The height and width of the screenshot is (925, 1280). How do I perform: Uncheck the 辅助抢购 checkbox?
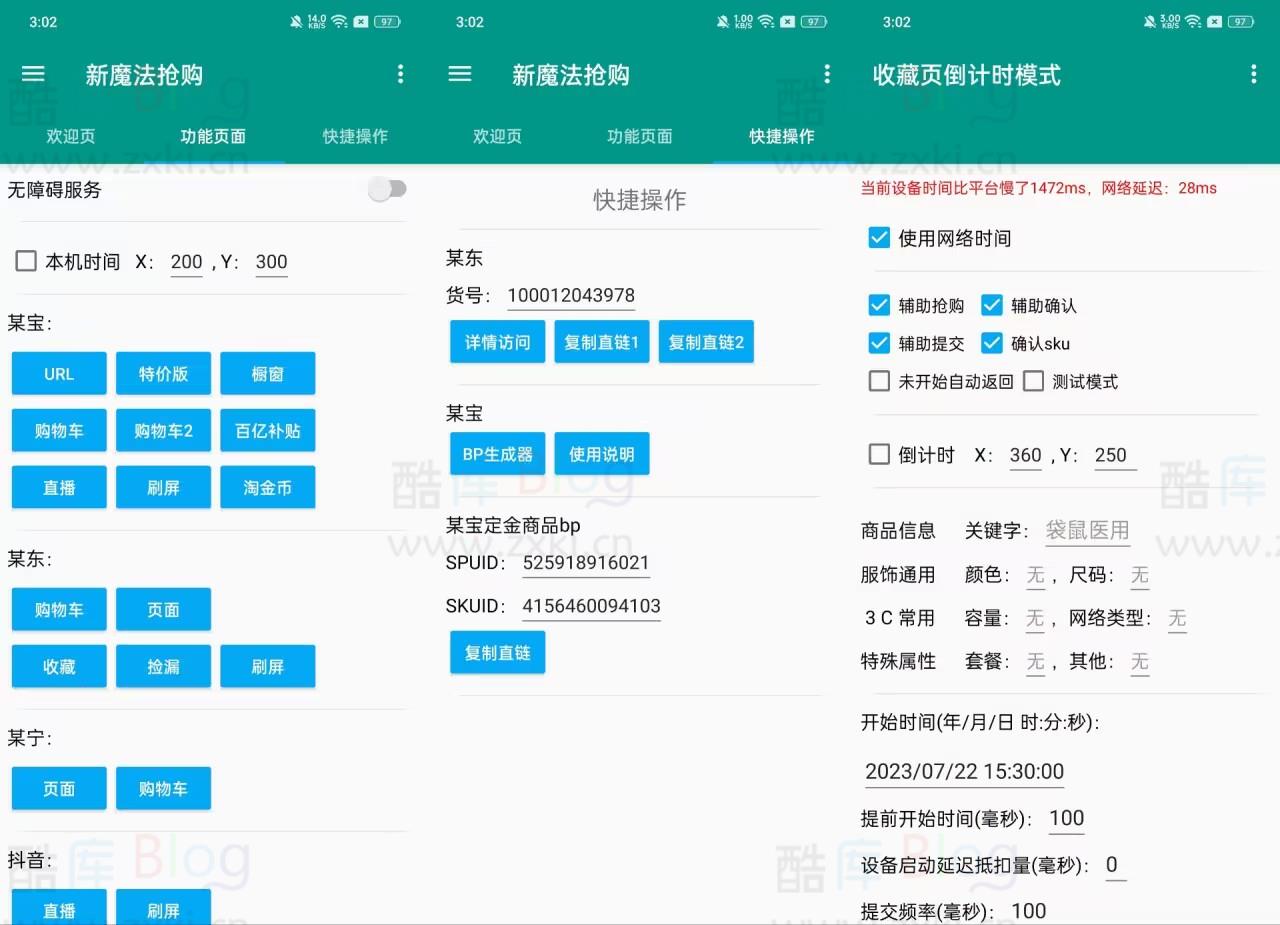(879, 305)
